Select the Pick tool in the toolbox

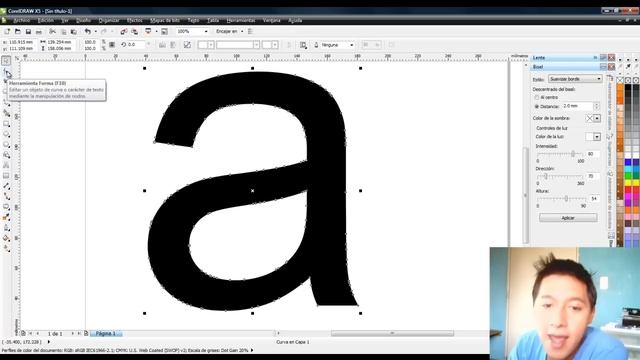(6, 61)
